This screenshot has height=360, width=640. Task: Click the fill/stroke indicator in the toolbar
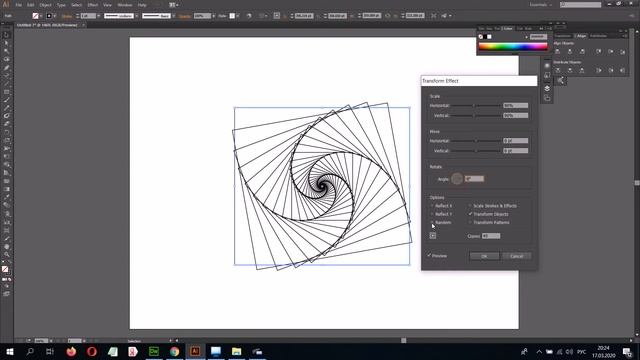tap(6, 270)
